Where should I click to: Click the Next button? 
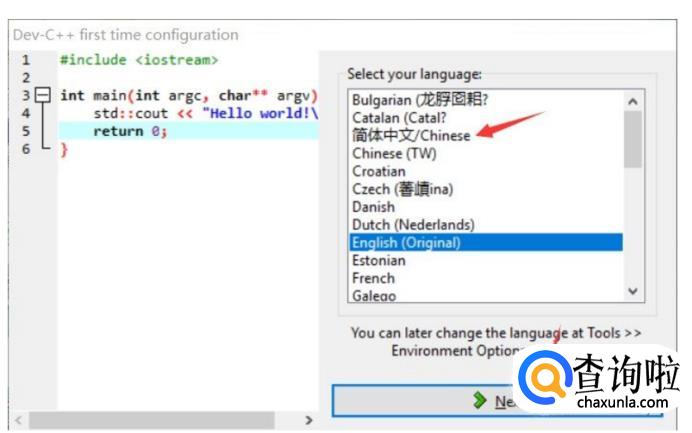tap(497, 401)
